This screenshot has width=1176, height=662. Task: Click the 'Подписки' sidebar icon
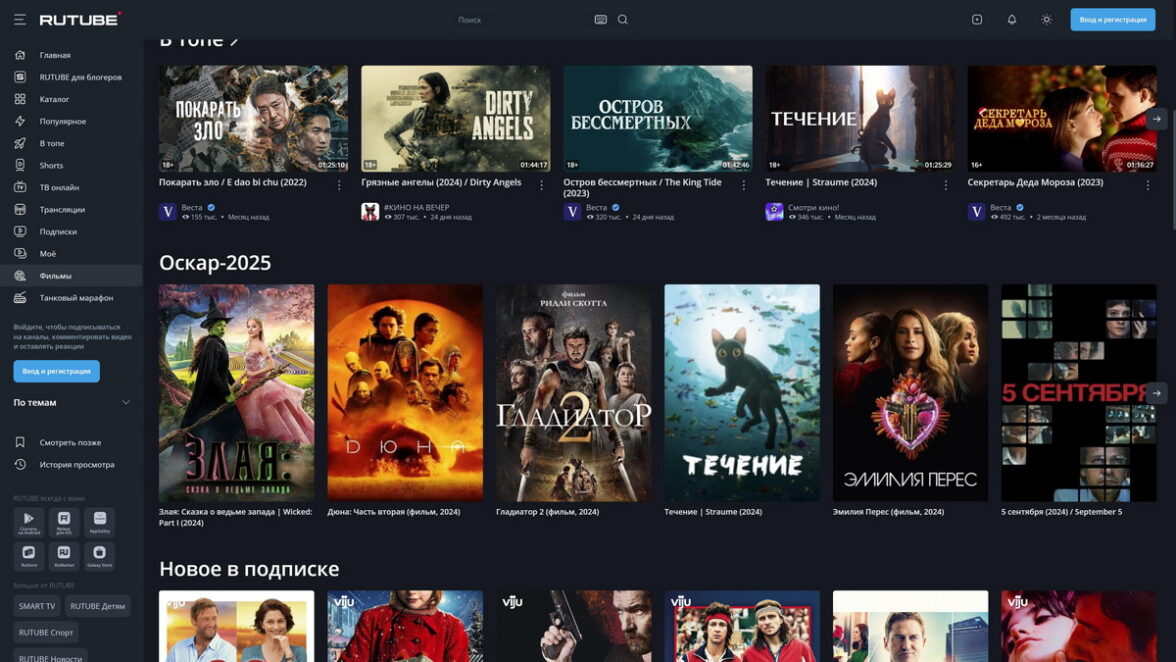[20, 232]
